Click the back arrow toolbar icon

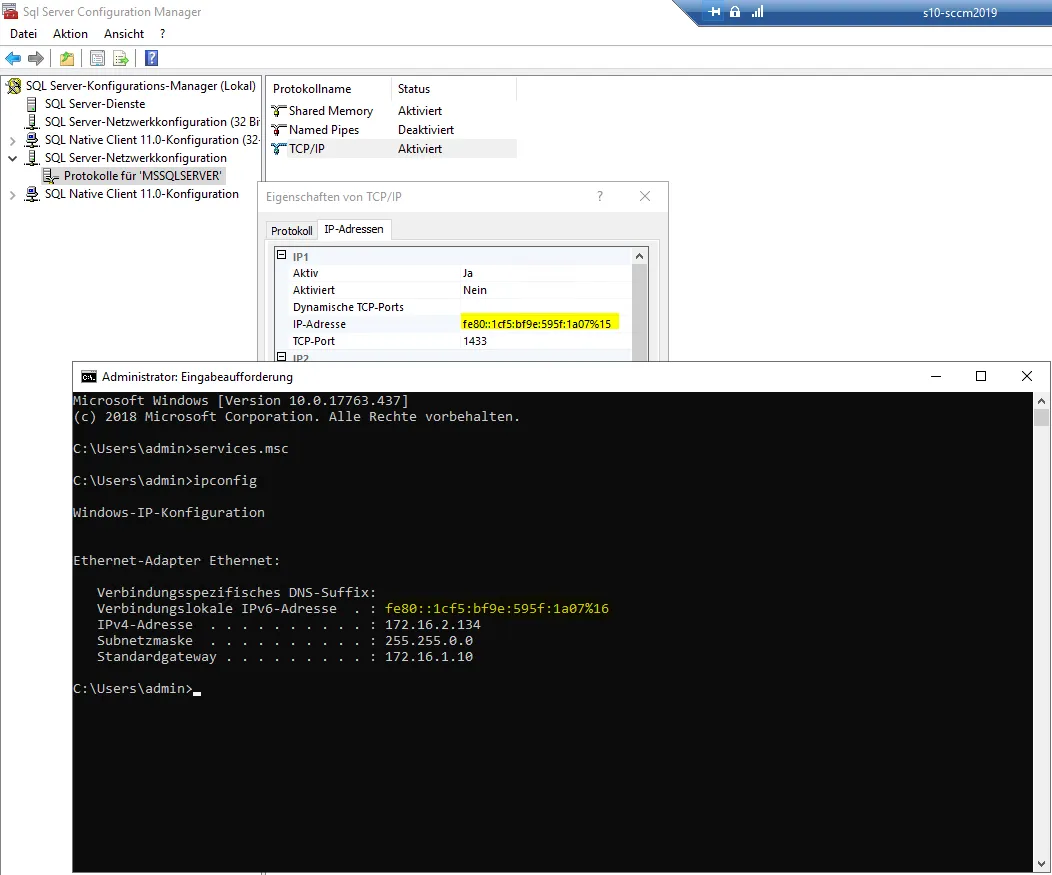[x=13, y=58]
